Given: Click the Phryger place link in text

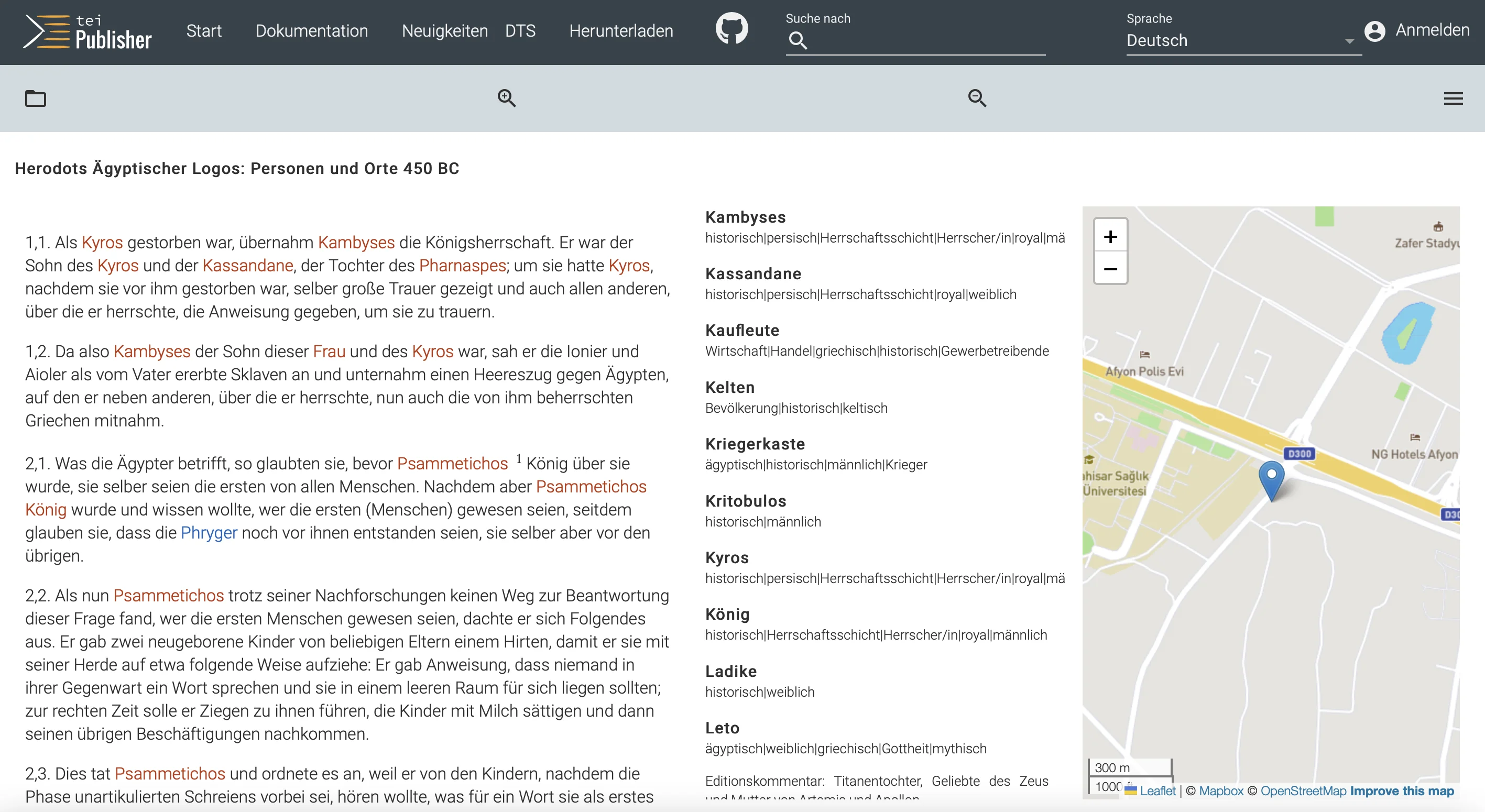Looking at the screenshot, I should (209, 532).
